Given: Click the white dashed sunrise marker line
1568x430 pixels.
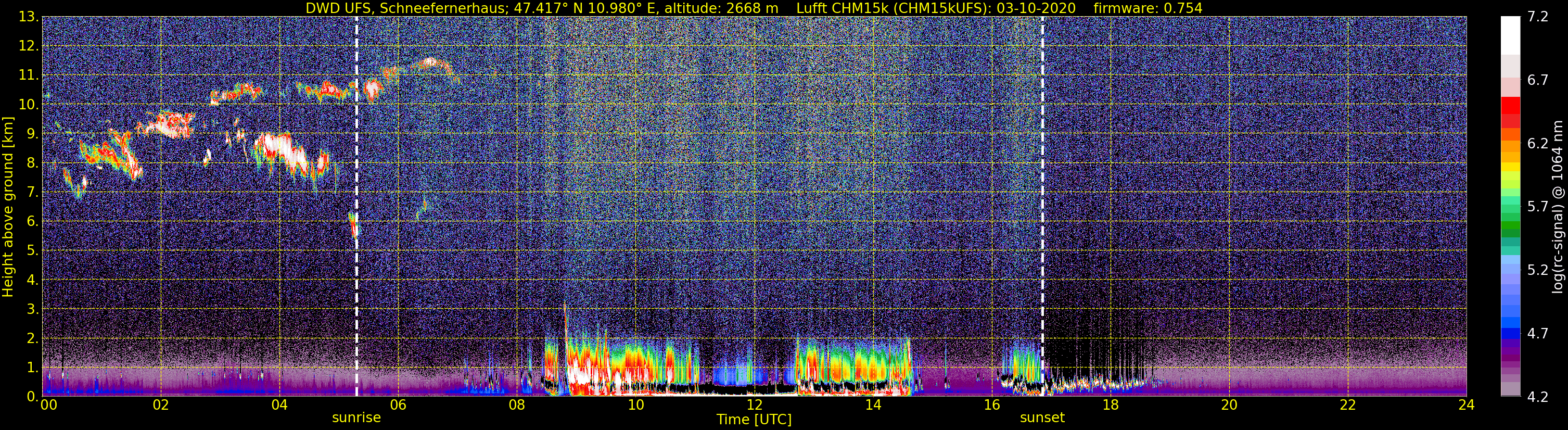Looking at the screenshot, I should pyautogui.click(x=356, y=206).
